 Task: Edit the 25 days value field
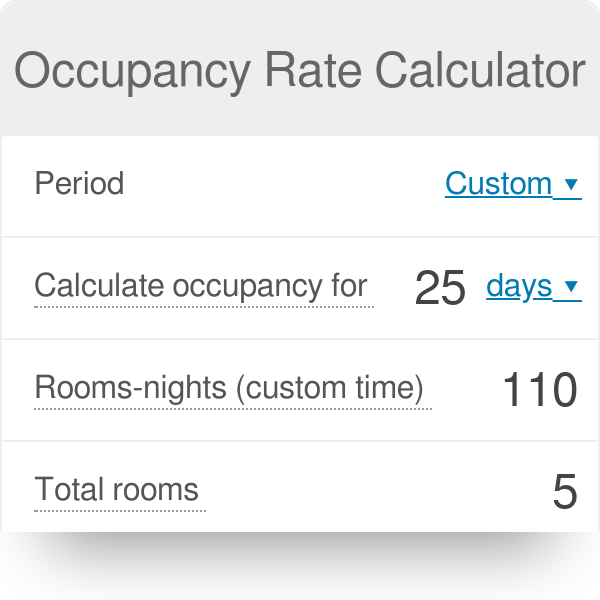pyautogui.click(x=440, y=287)
